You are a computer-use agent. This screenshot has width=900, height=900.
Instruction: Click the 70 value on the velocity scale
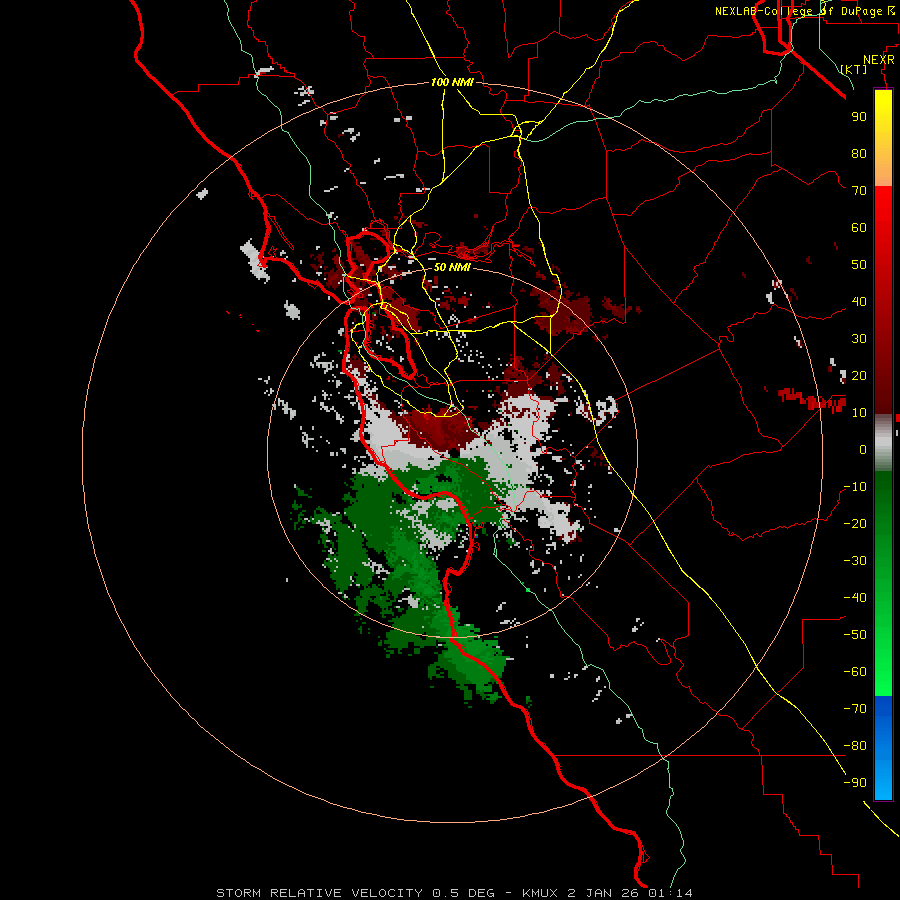(x=859, y=191)
